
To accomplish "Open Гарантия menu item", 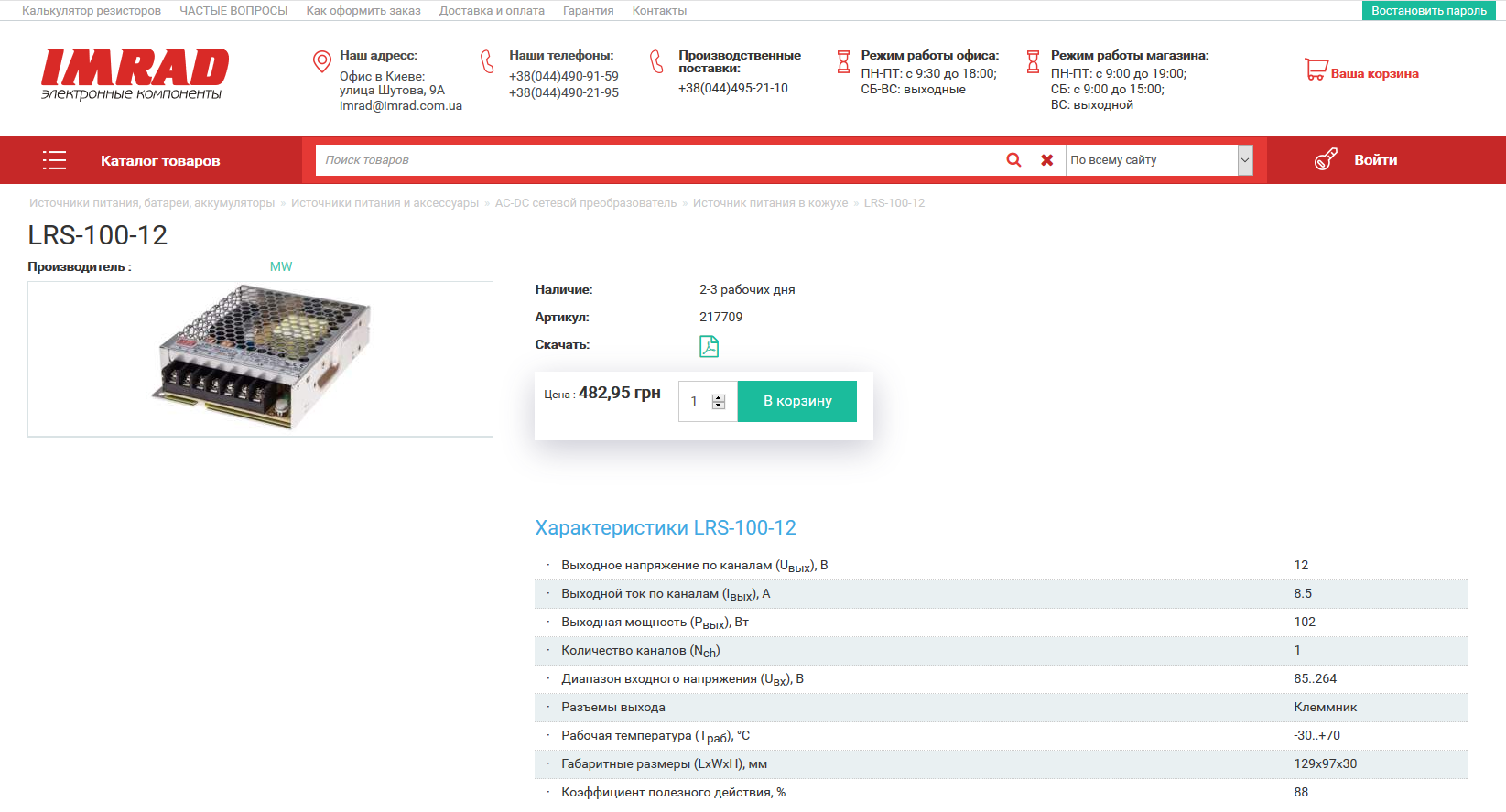I will (x=589, y=11).
